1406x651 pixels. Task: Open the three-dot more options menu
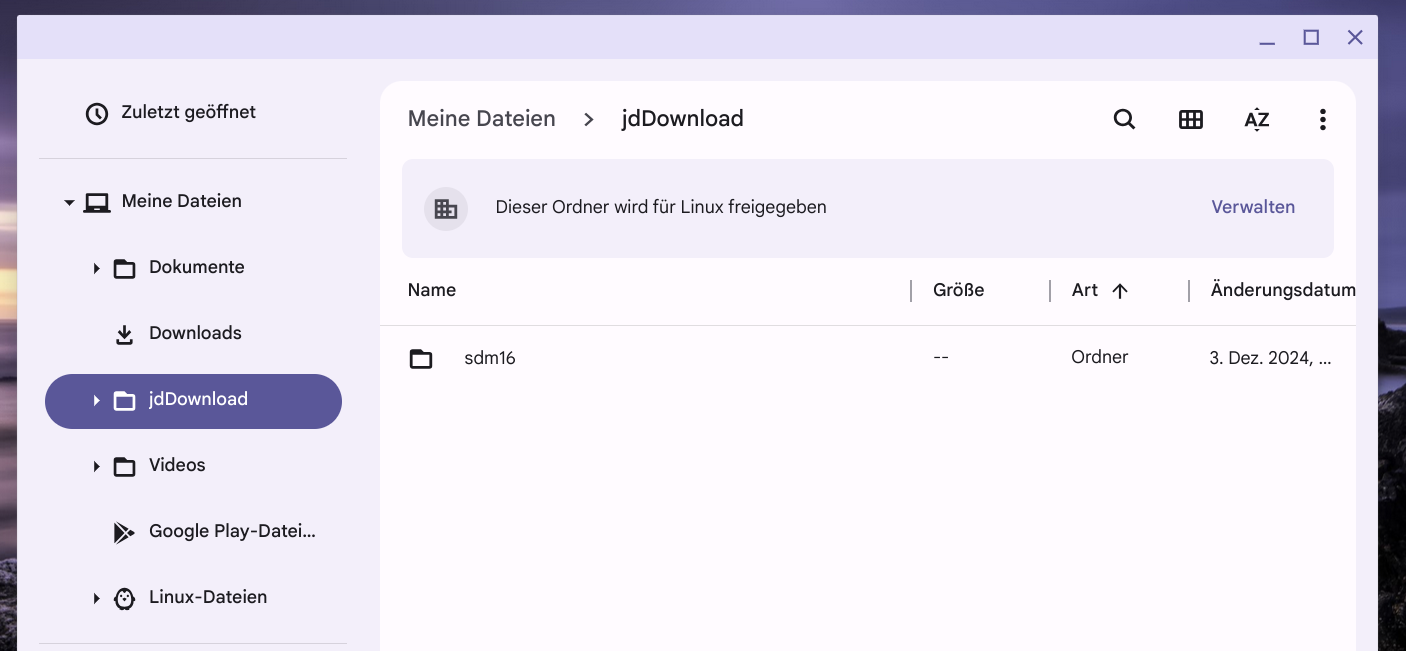pos(1322,120)
